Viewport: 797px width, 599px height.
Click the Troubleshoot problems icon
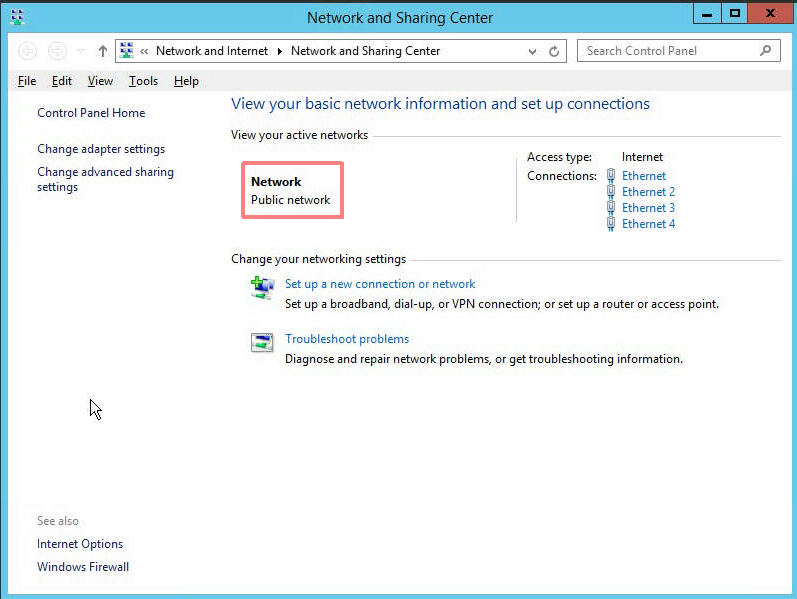[x=262, y=342]
